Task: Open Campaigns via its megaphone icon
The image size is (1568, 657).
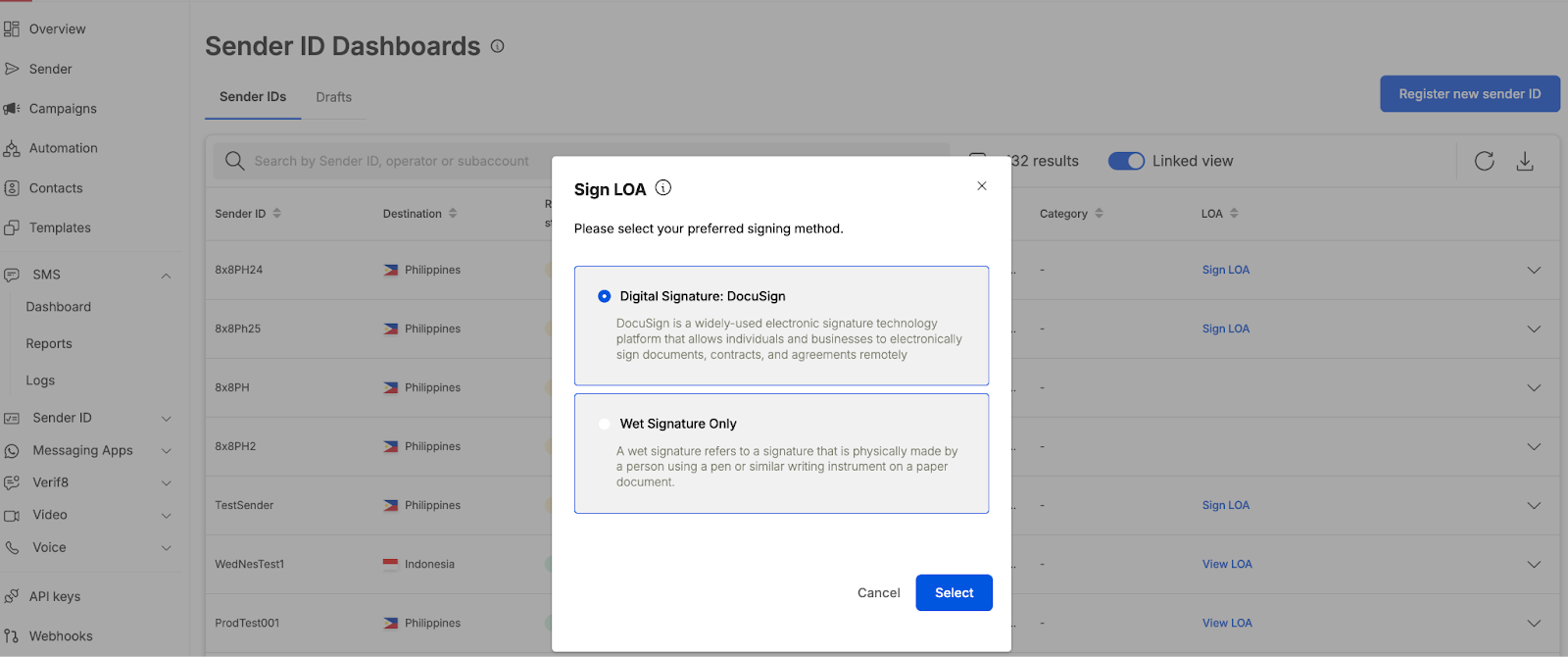Action: (12, 109)
